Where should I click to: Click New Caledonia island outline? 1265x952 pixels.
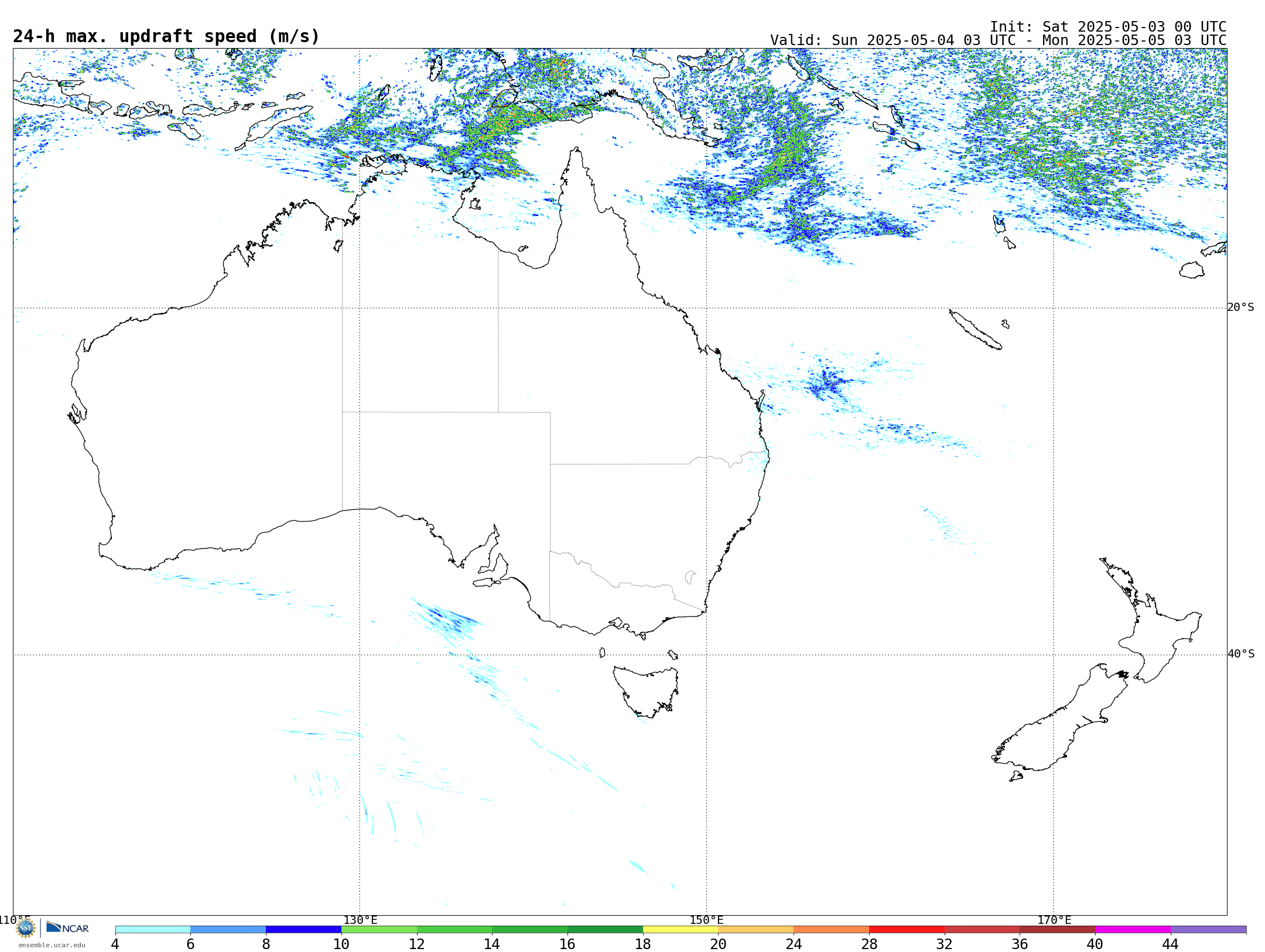coord(975,330)
